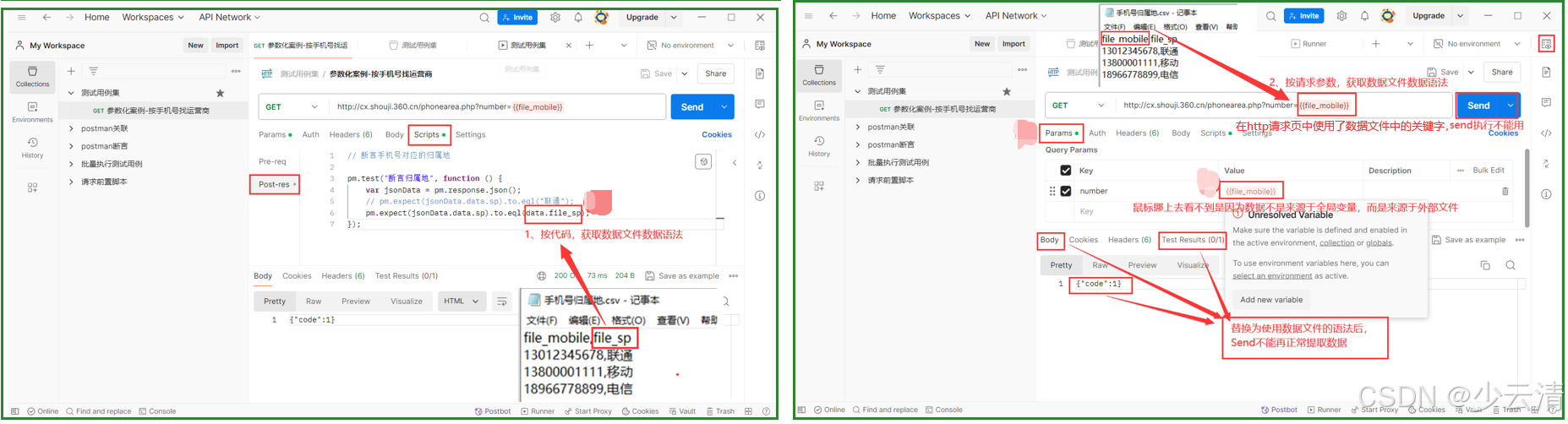
Task: Collapse 测试用例集 collection in right window
Action: pos(857,91)
